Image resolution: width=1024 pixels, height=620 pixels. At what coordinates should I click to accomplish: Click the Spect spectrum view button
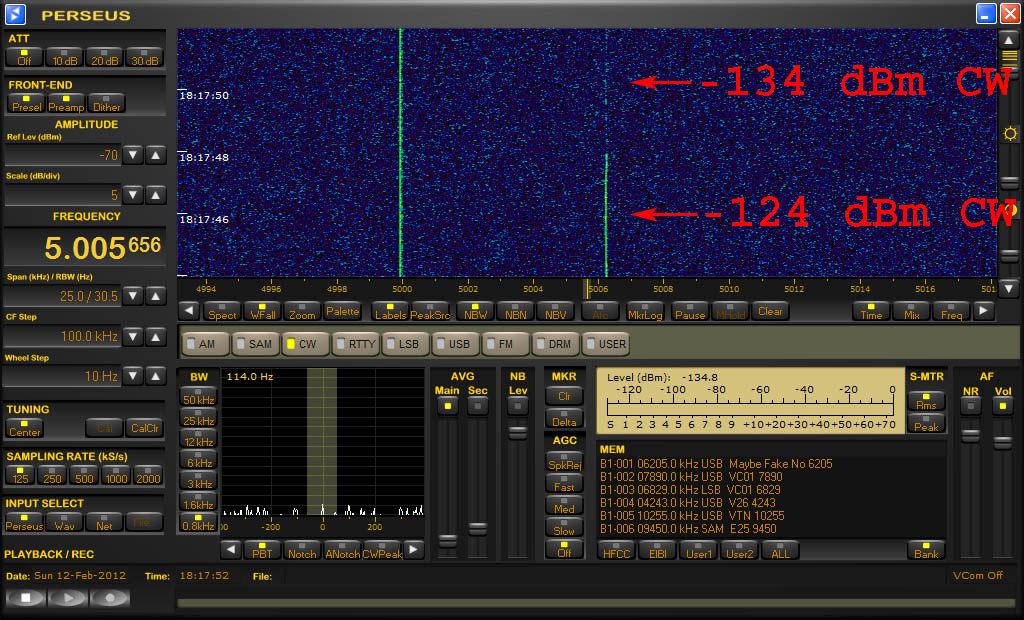click(222, 311)
